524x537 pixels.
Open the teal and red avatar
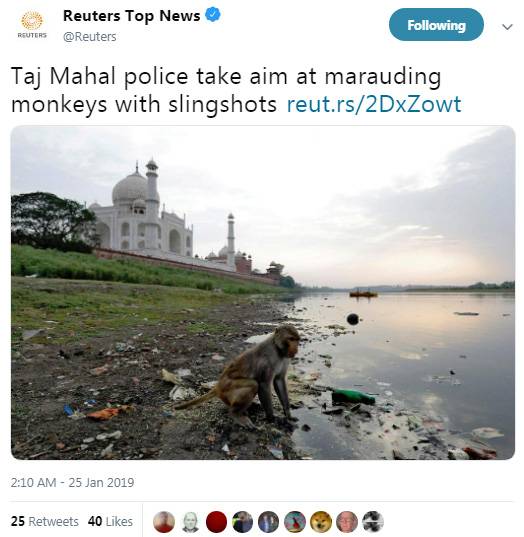tap(295, 522)
